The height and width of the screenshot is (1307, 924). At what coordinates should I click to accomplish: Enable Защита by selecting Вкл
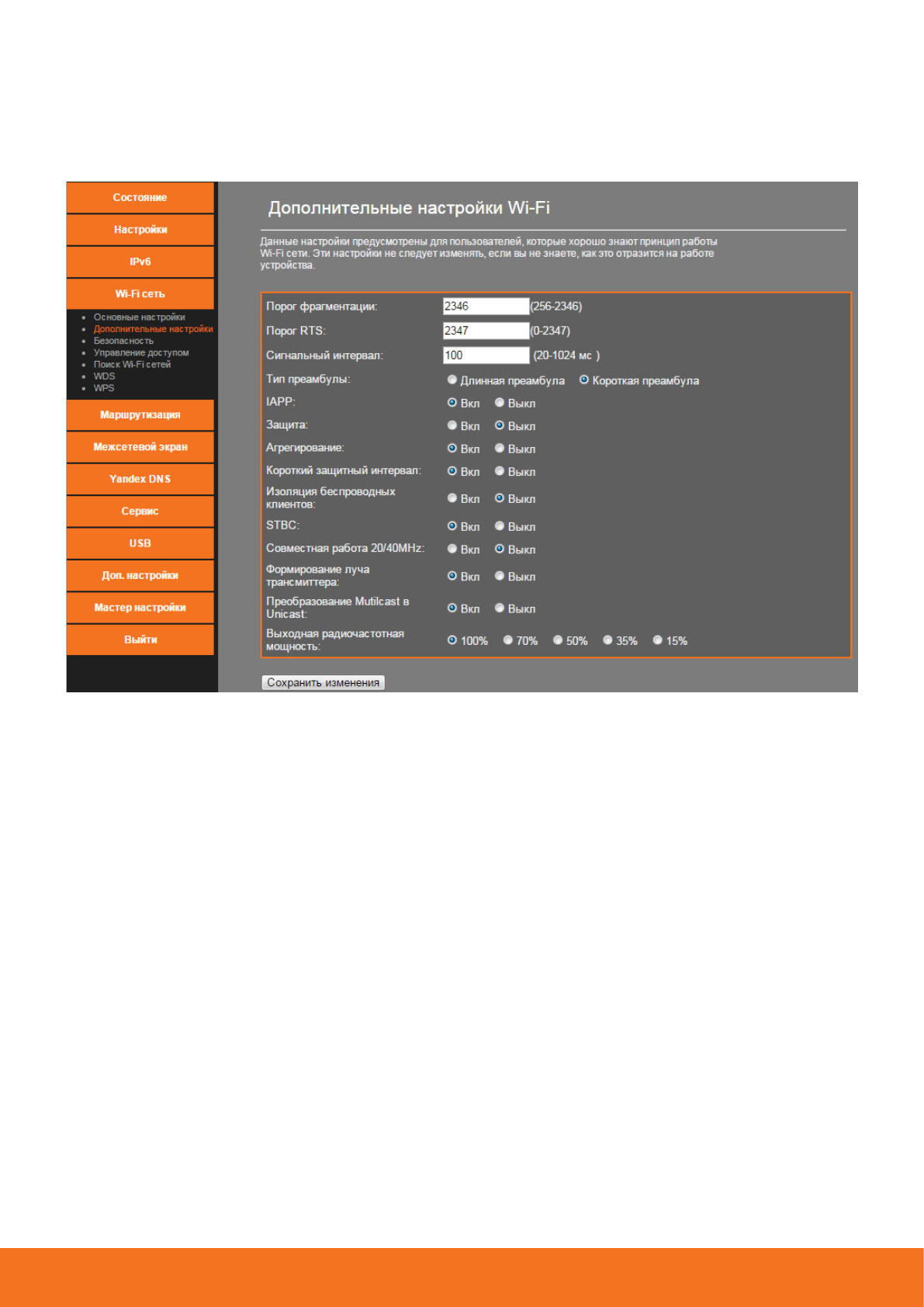point(452,425)
